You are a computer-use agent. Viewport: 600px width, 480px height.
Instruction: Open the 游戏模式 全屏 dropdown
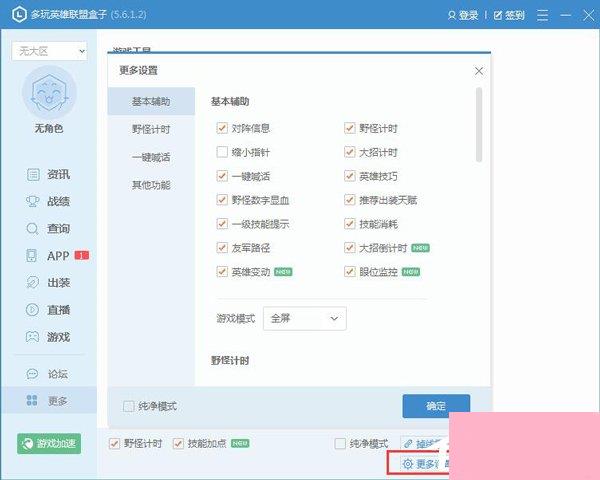[x=305, y=318]
